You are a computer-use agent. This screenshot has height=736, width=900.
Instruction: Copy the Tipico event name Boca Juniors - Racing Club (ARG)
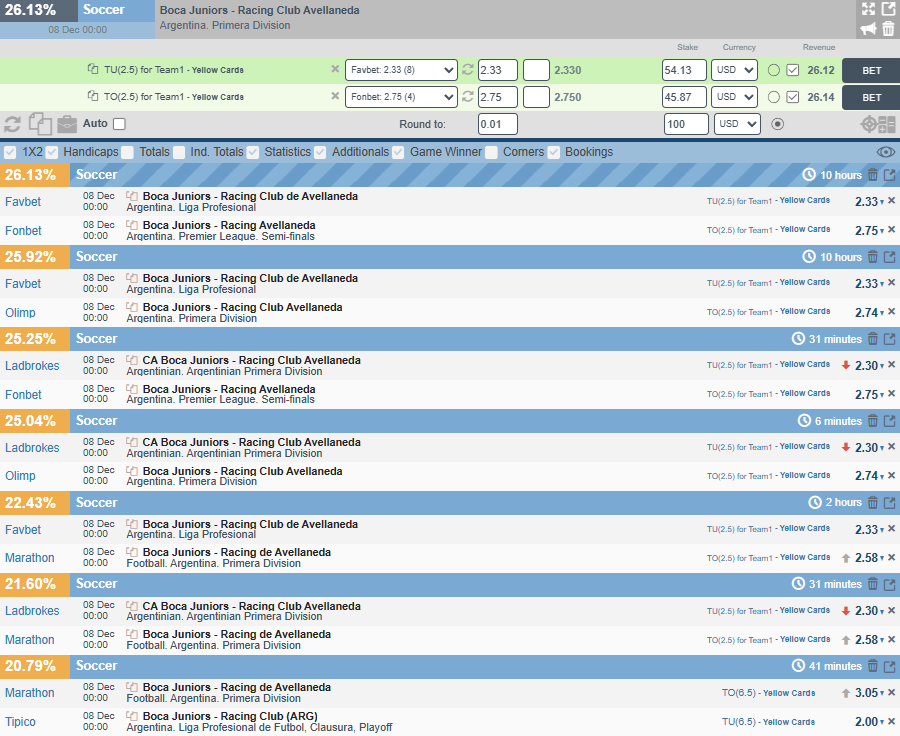click(x=132, y=716)
